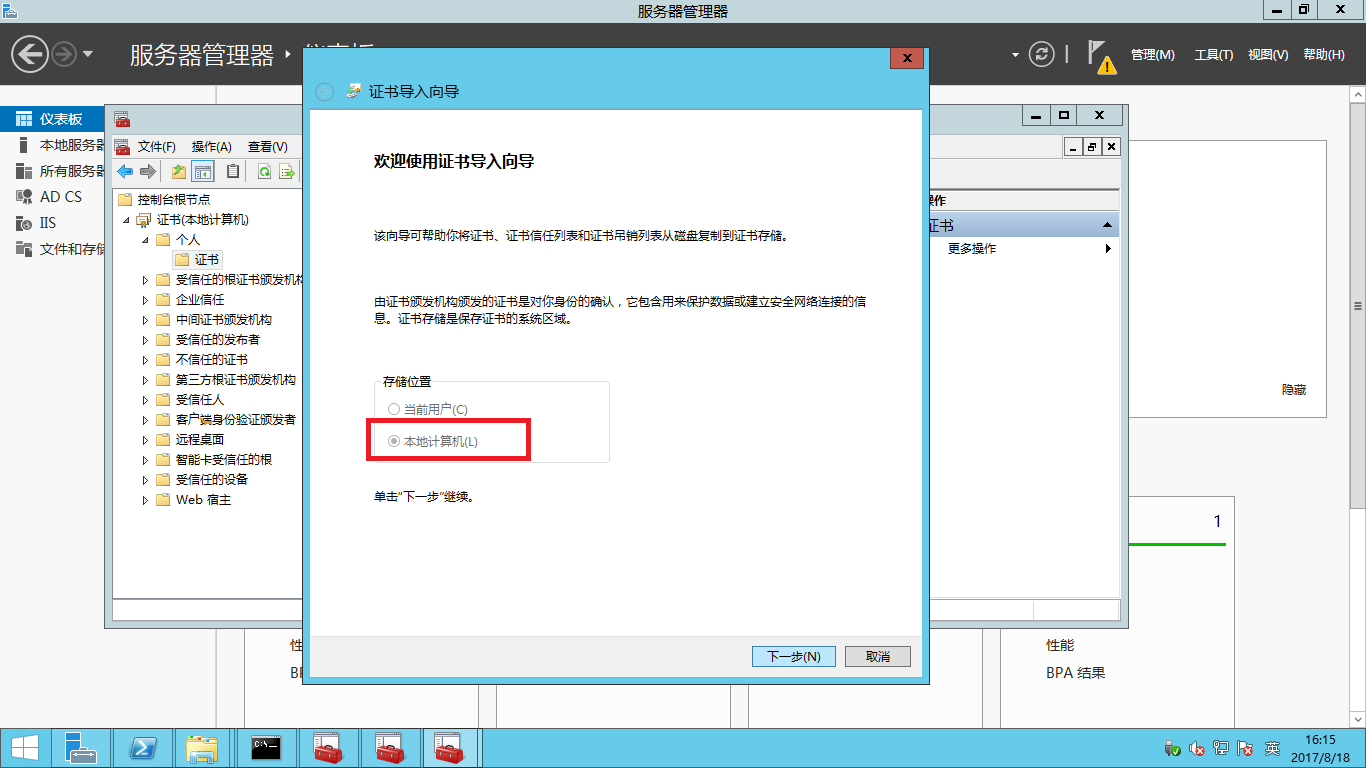Screen dimensions: 1366x768
Task: Open the 管理(M) menu
Action: coord(1152,55)
